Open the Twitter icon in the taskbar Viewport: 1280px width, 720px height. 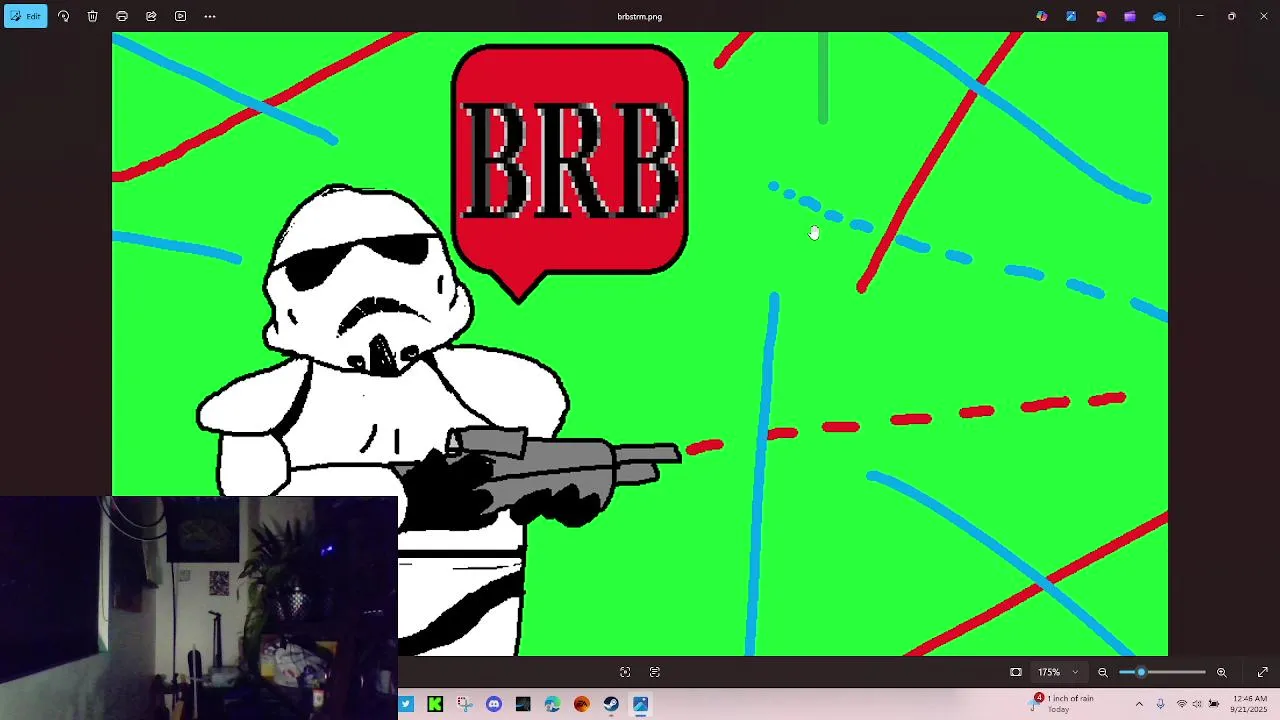point(406,704)
